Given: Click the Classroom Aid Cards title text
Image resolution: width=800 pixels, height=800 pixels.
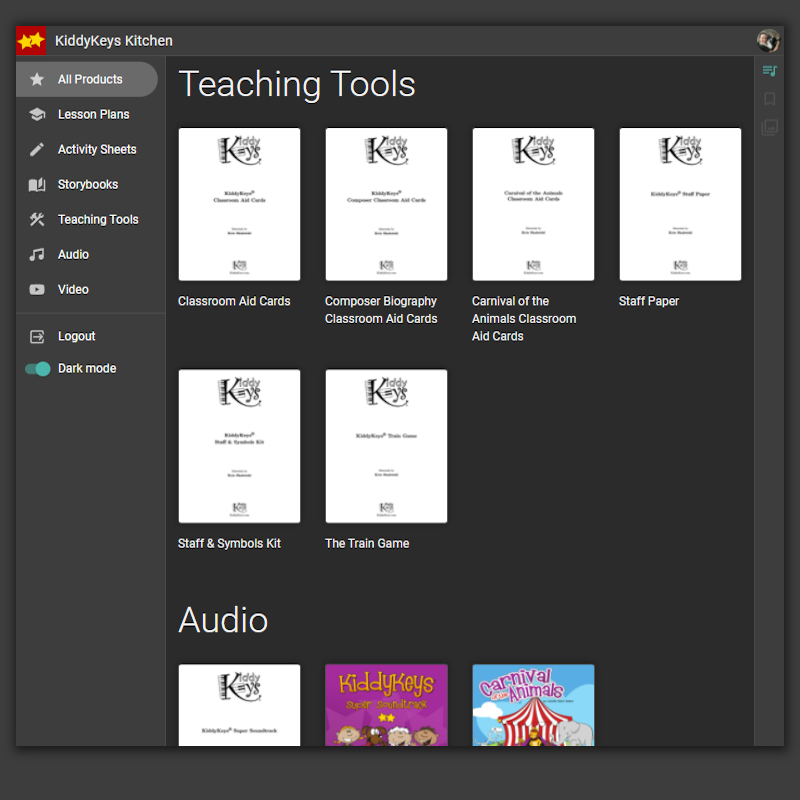Looking at the screenshot, I should coord(234,302).
